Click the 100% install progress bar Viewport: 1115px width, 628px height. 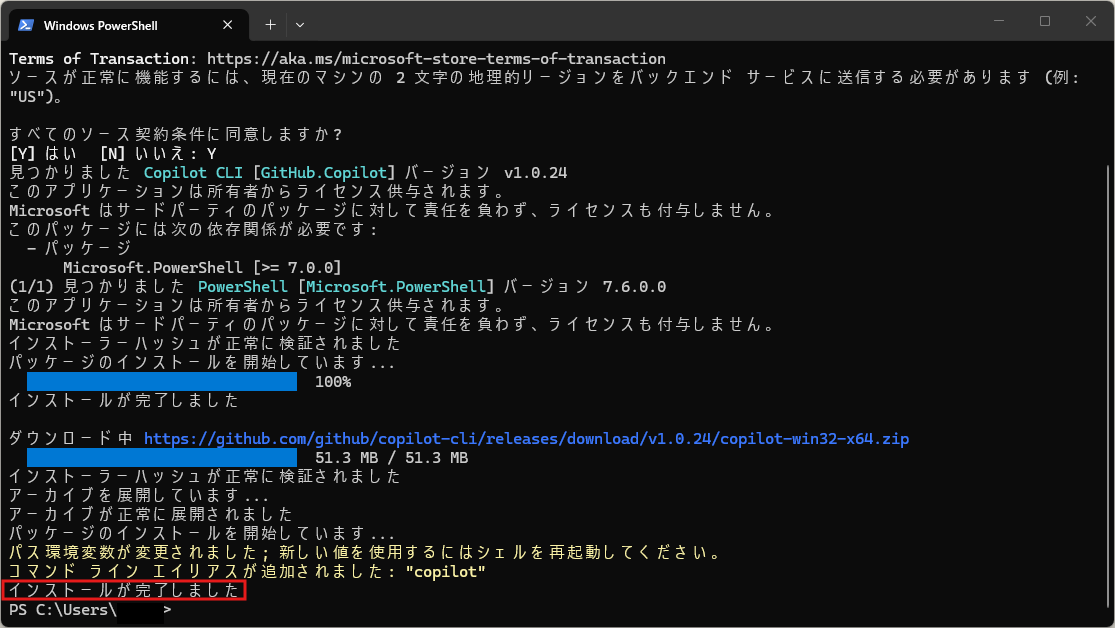pyautogui.click(x=162, y=381)
